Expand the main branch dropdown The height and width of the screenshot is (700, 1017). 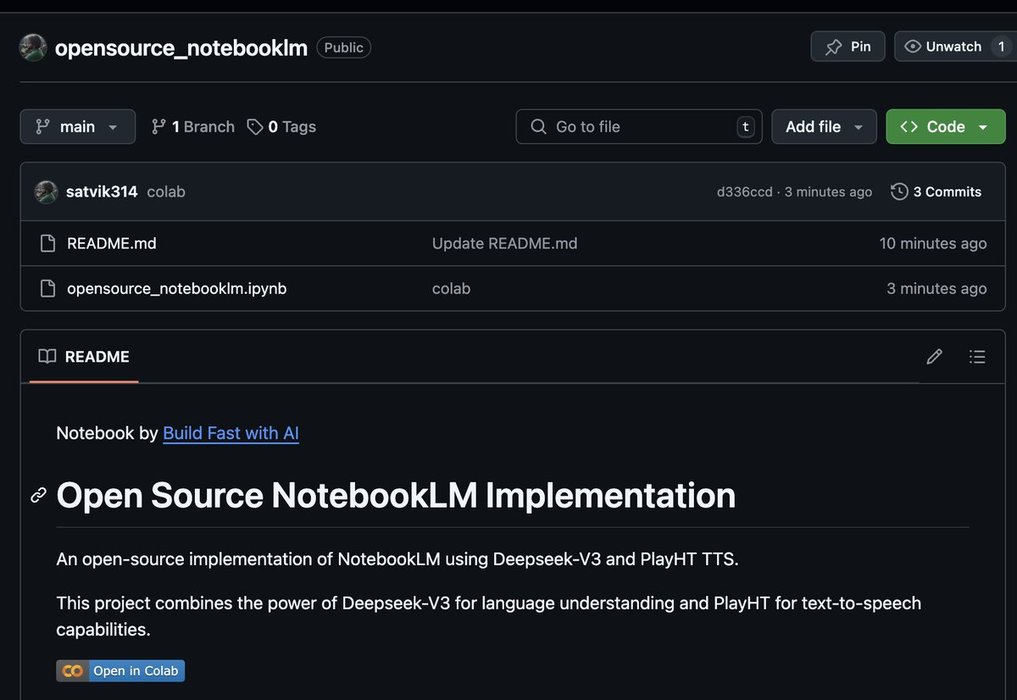pyautogui.click(x=77, y=127)
